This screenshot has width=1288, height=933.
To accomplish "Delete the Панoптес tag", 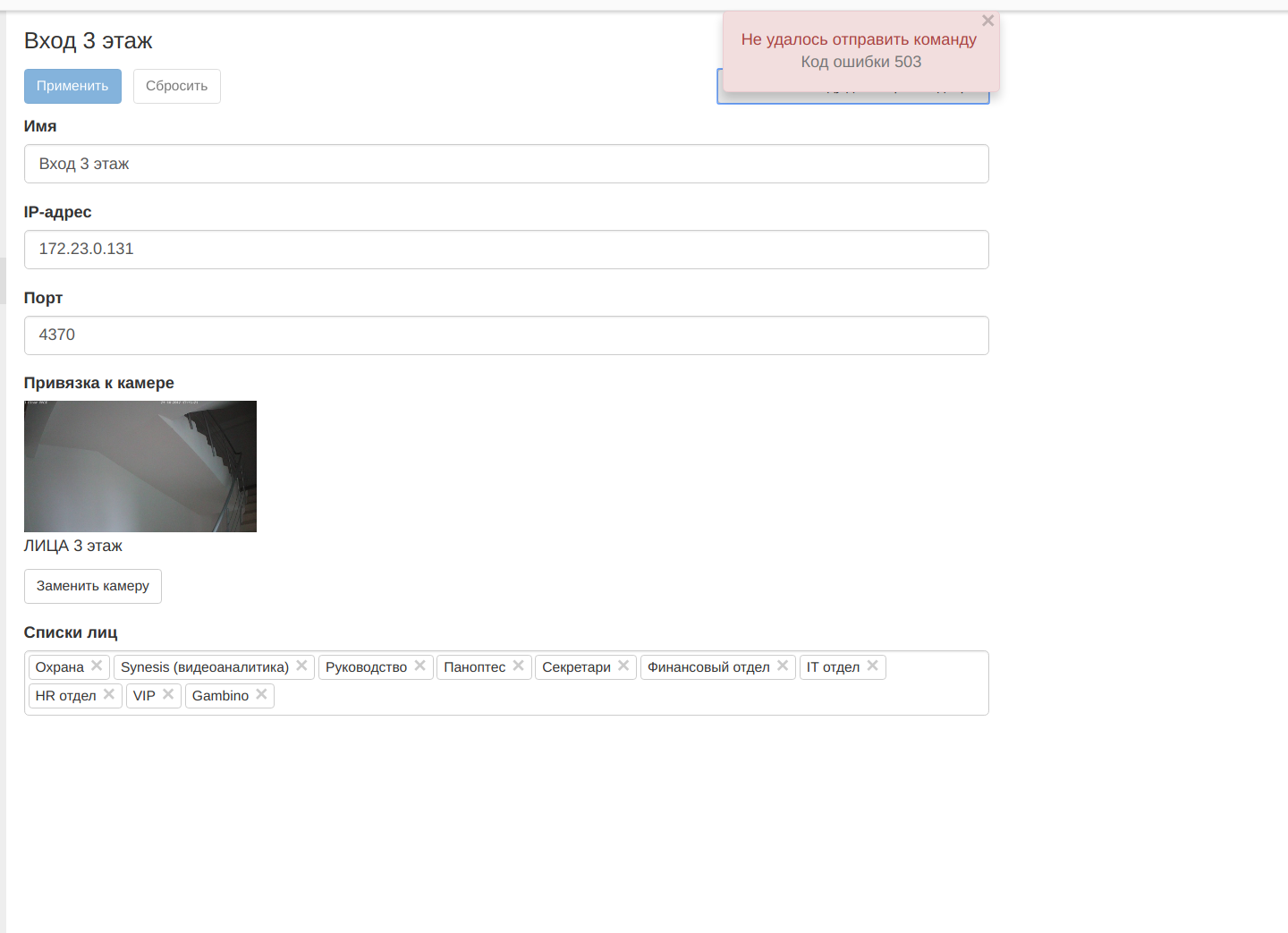I will (x=518, y=666).
